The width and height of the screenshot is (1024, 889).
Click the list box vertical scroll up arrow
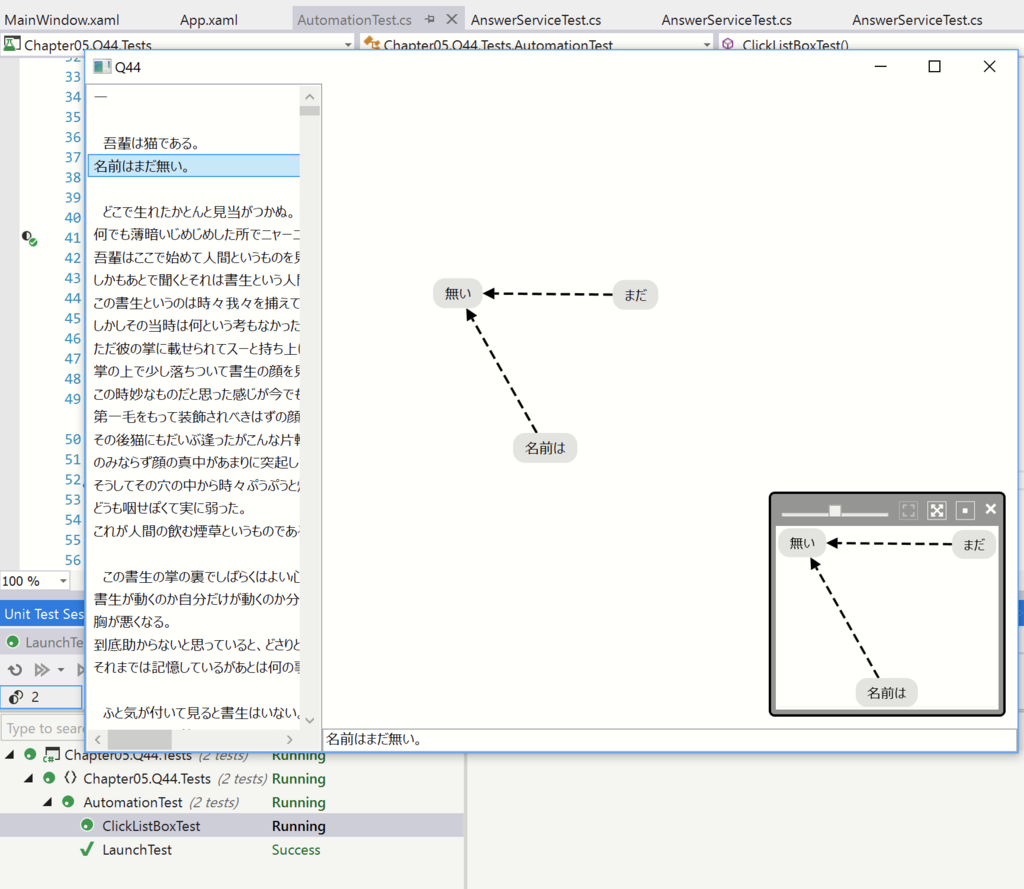coord(310,97)
